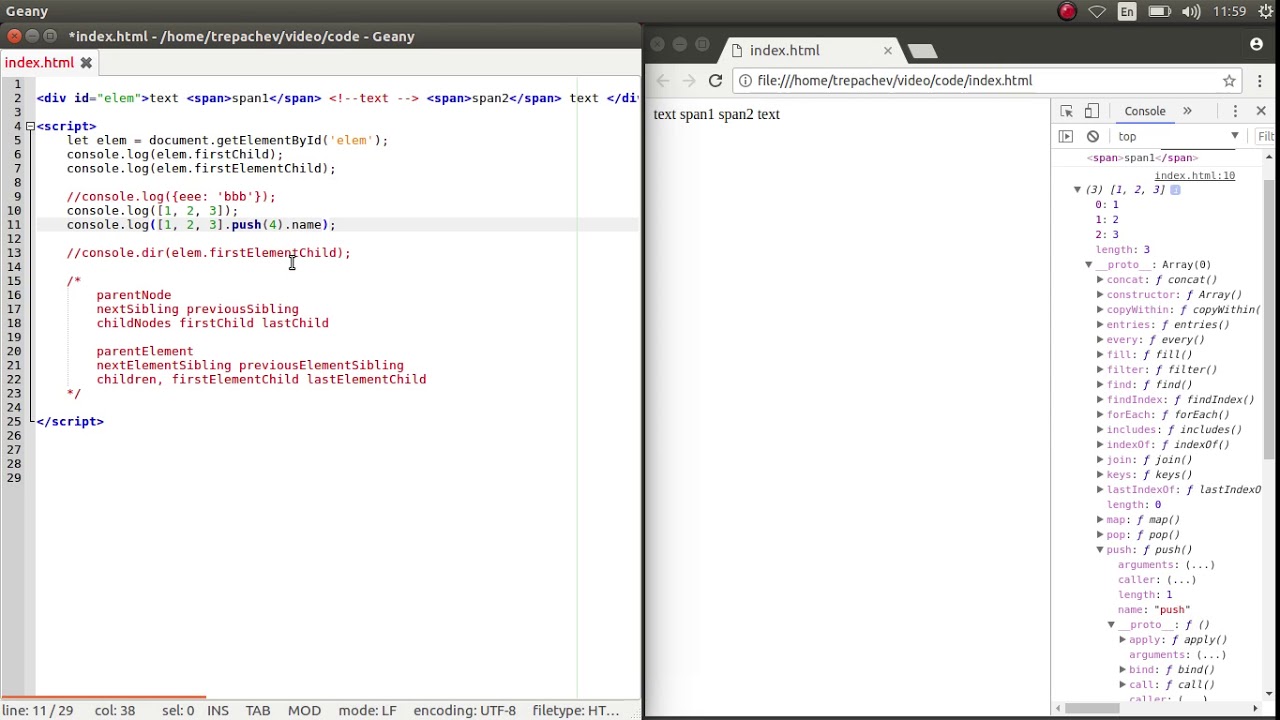1280x720 pixels.
Task: Select the name: "push" property
Action: tap(1154, 610)
